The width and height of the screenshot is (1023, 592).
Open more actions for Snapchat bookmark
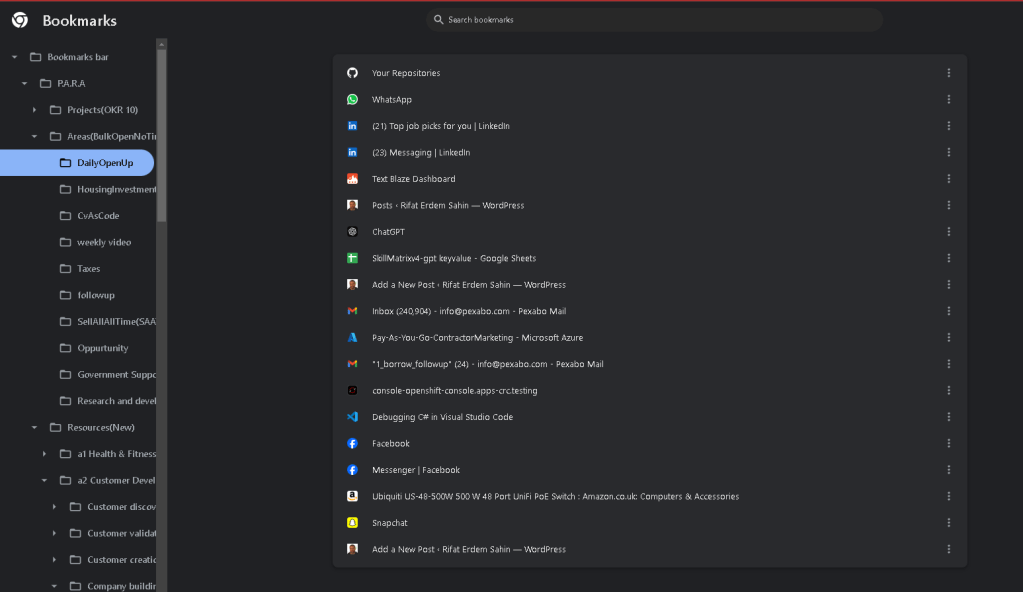pyautogui.click(x=949, y=523)
